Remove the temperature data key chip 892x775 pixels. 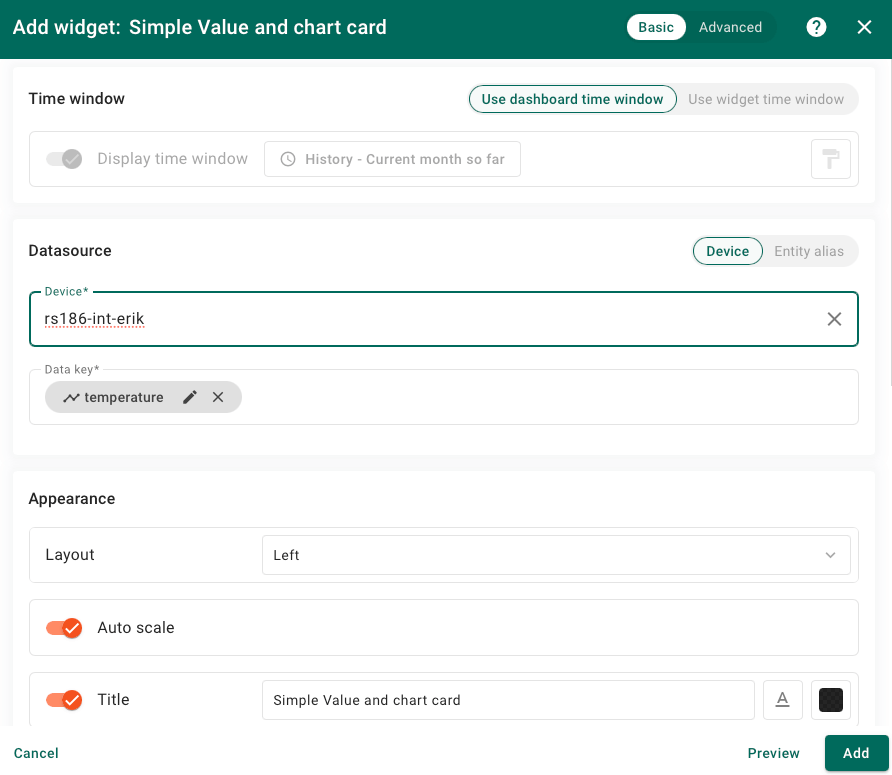[218, 397]
